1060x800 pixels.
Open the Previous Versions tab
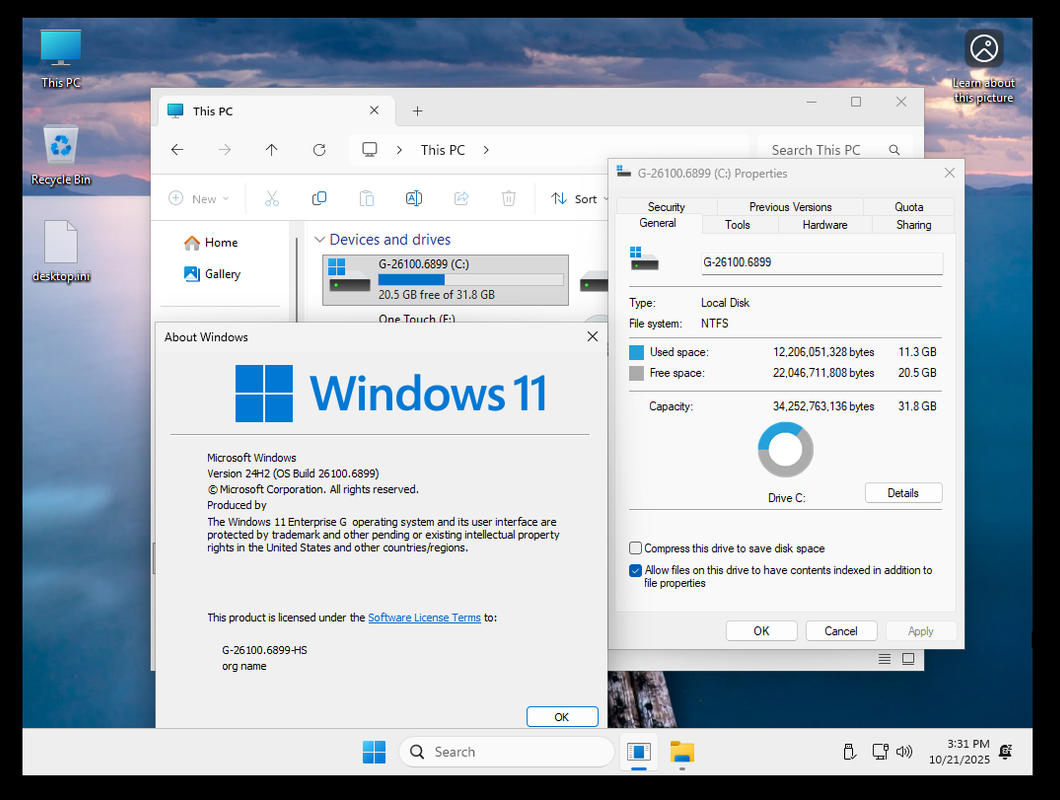[790, 207]
